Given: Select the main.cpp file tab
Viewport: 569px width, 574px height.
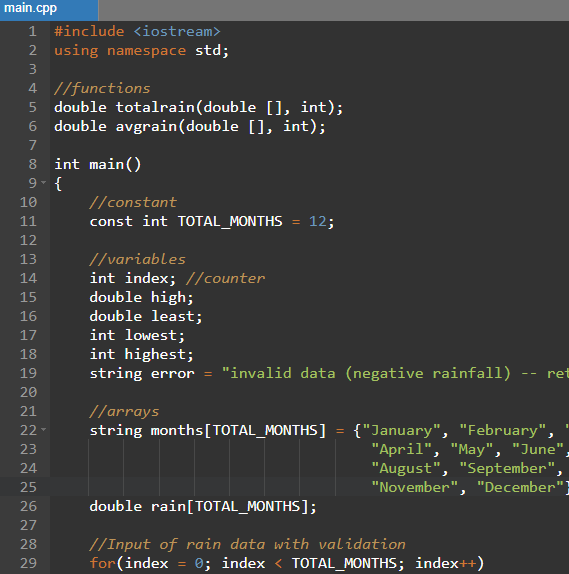Looking at the screenshot, I should (x=49, y=9).
